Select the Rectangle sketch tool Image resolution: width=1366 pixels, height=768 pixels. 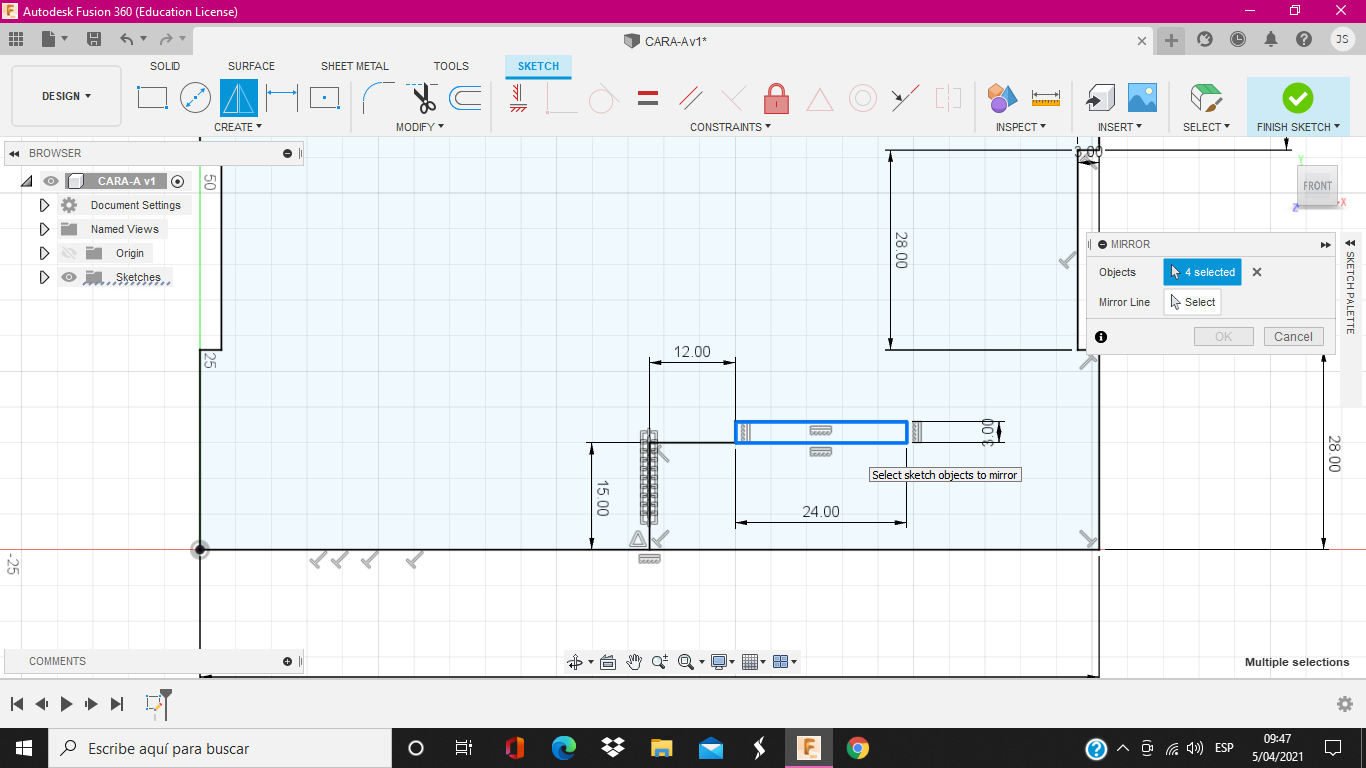click(152, 98)
